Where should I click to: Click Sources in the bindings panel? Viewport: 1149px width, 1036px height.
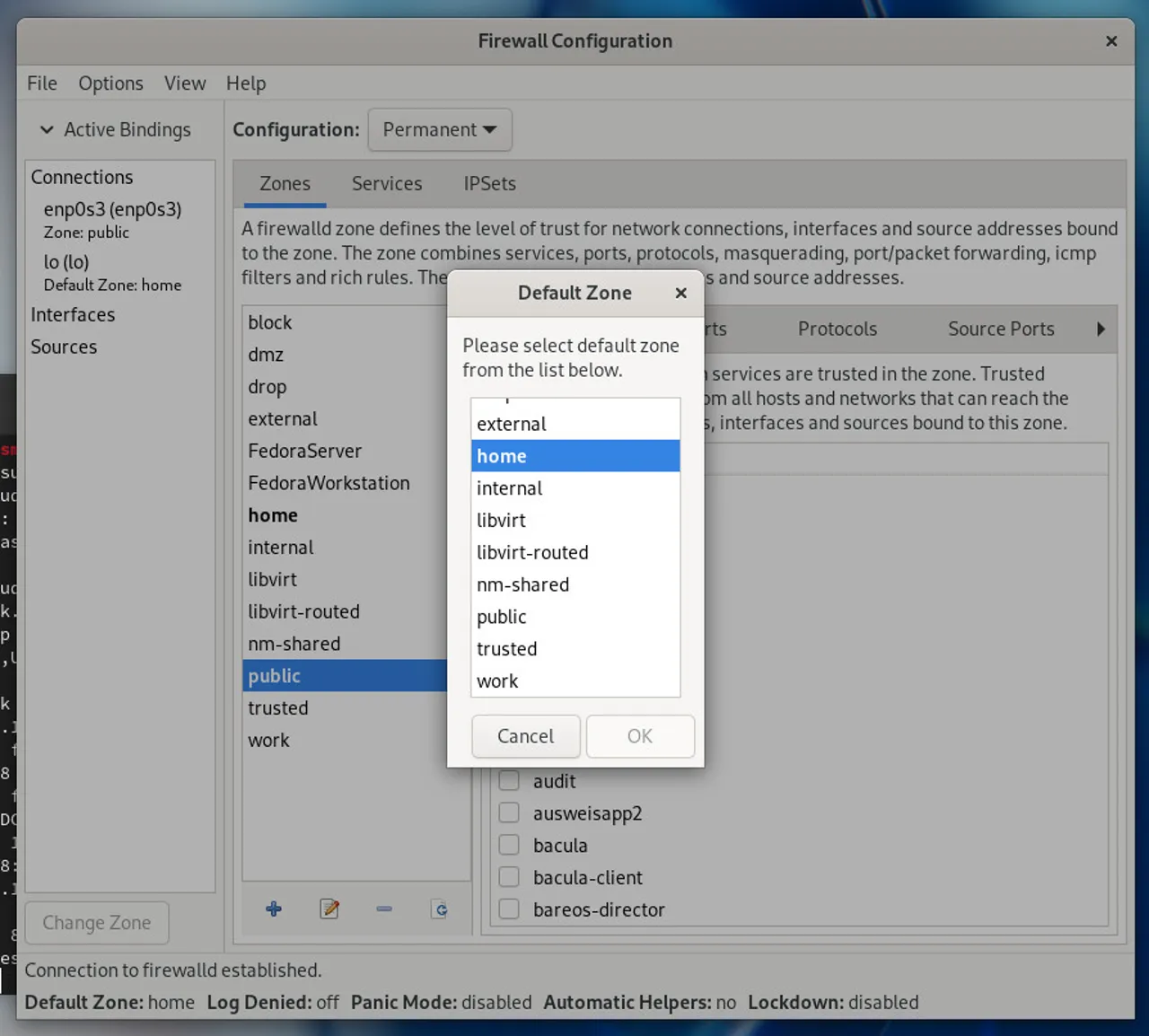click(64, 347)
